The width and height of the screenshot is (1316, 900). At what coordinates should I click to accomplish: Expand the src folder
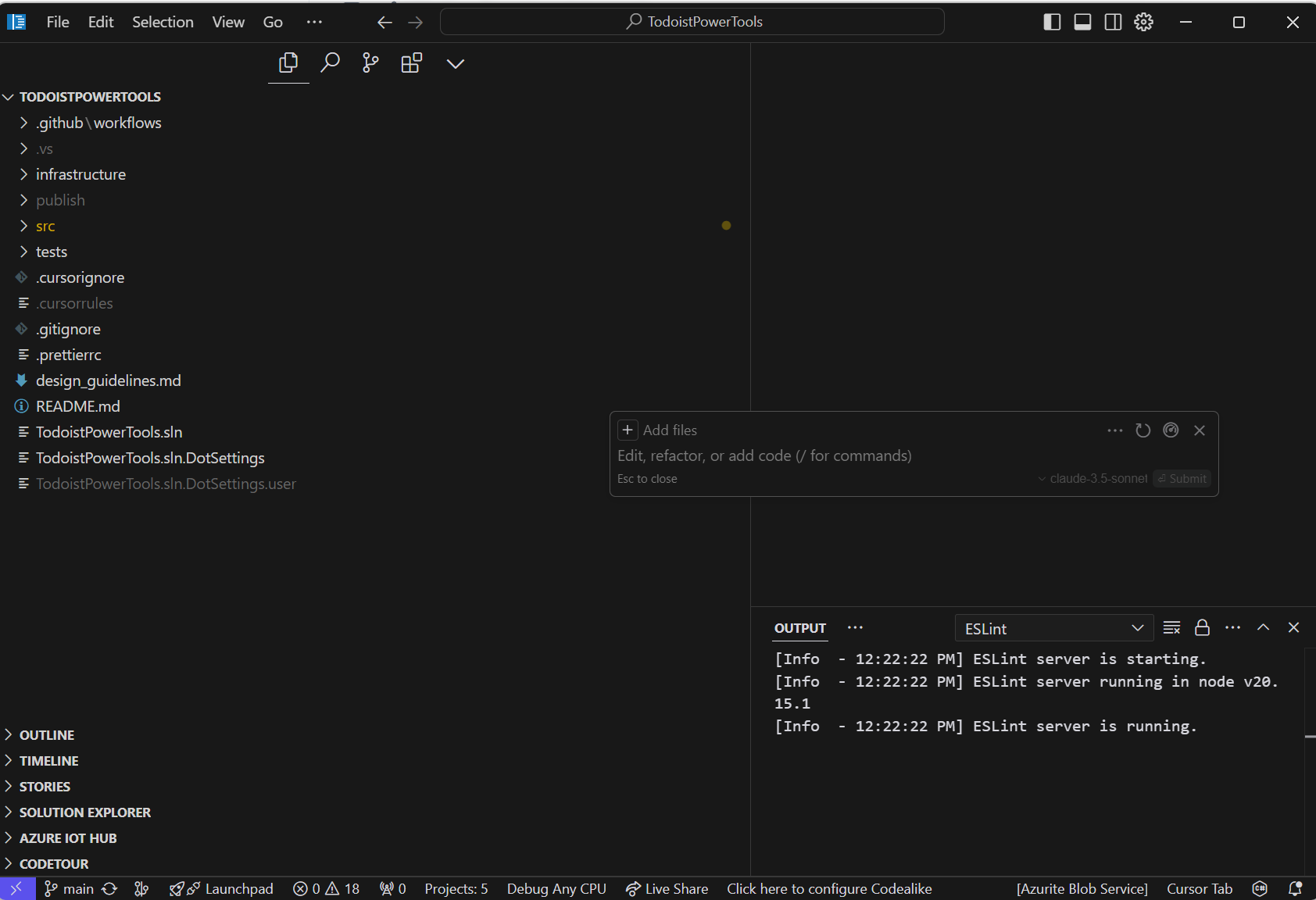coord(375,226)
